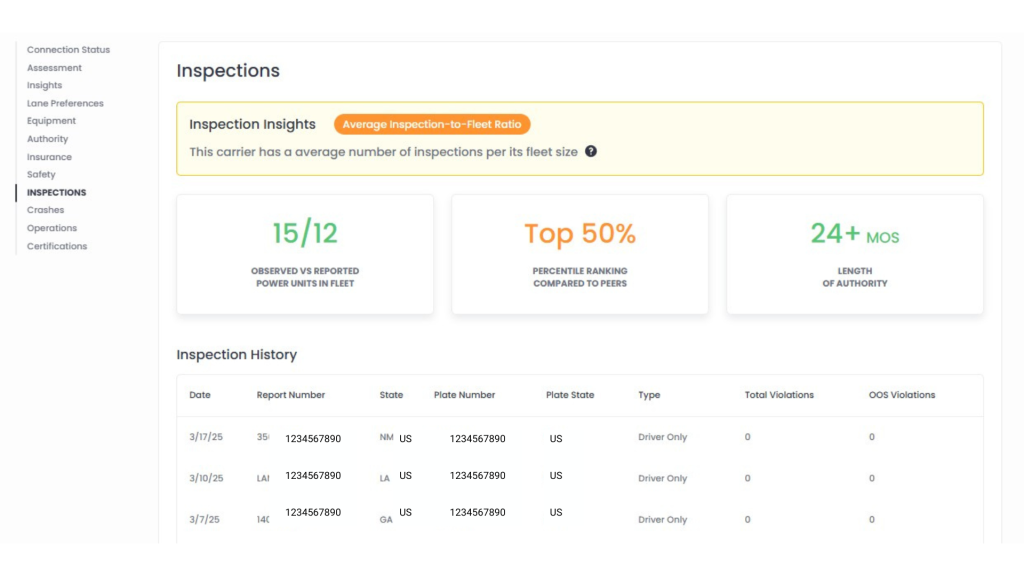Click the Top 50% percentile card
The width and height of the screenshot is (1024, 576).
[x=580, y=254]
